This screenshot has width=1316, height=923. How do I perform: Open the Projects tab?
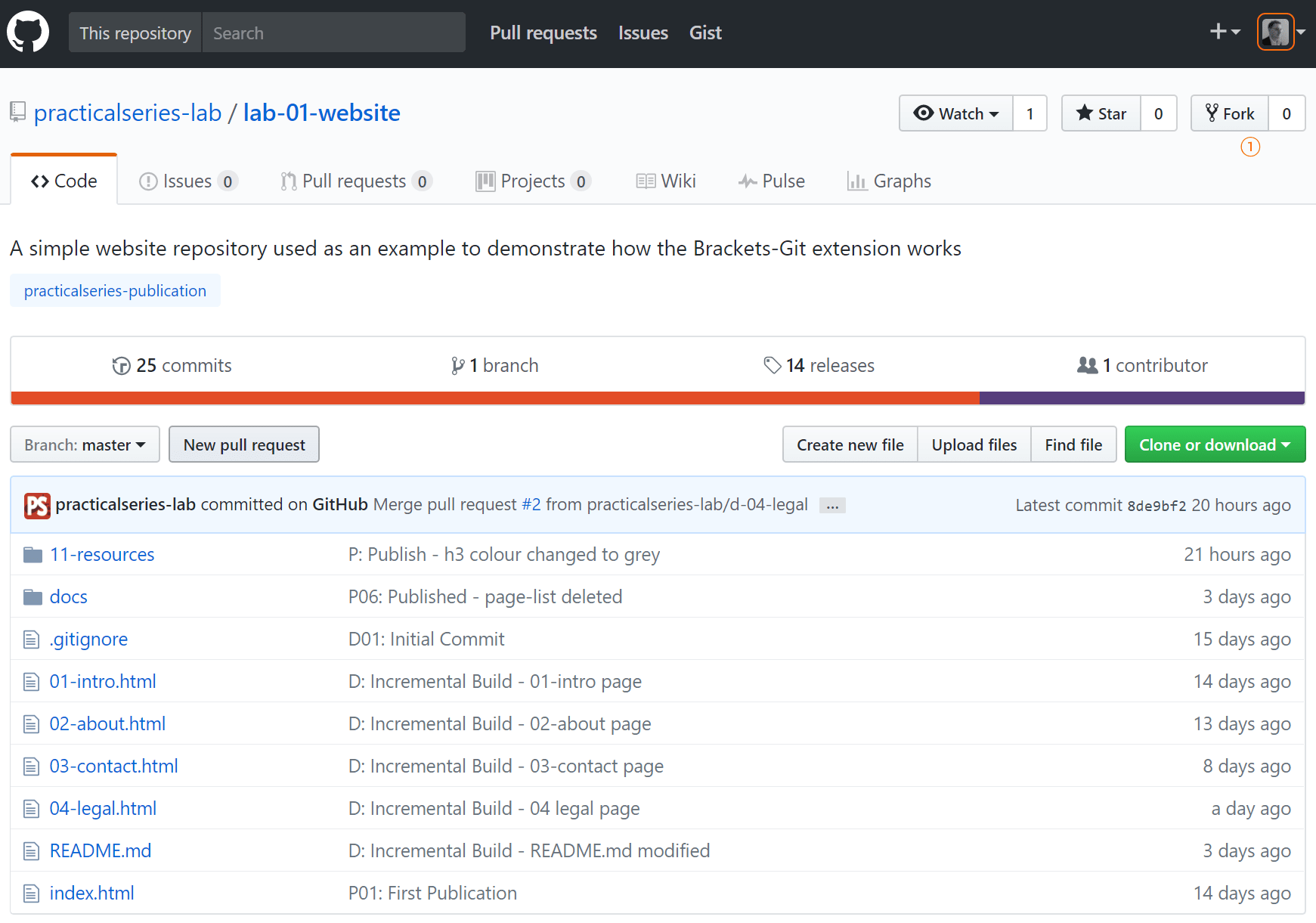[533, 181]
